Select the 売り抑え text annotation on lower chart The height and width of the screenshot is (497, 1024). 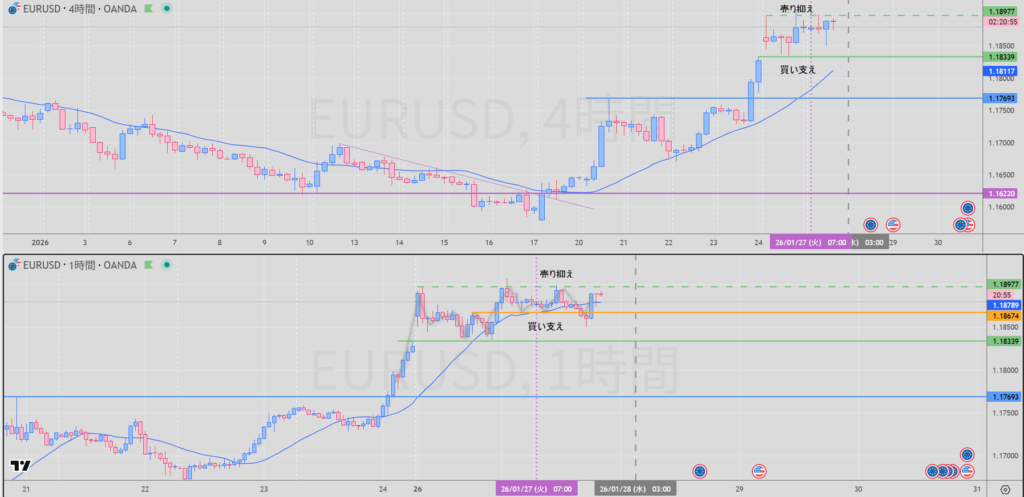(557, 273)
